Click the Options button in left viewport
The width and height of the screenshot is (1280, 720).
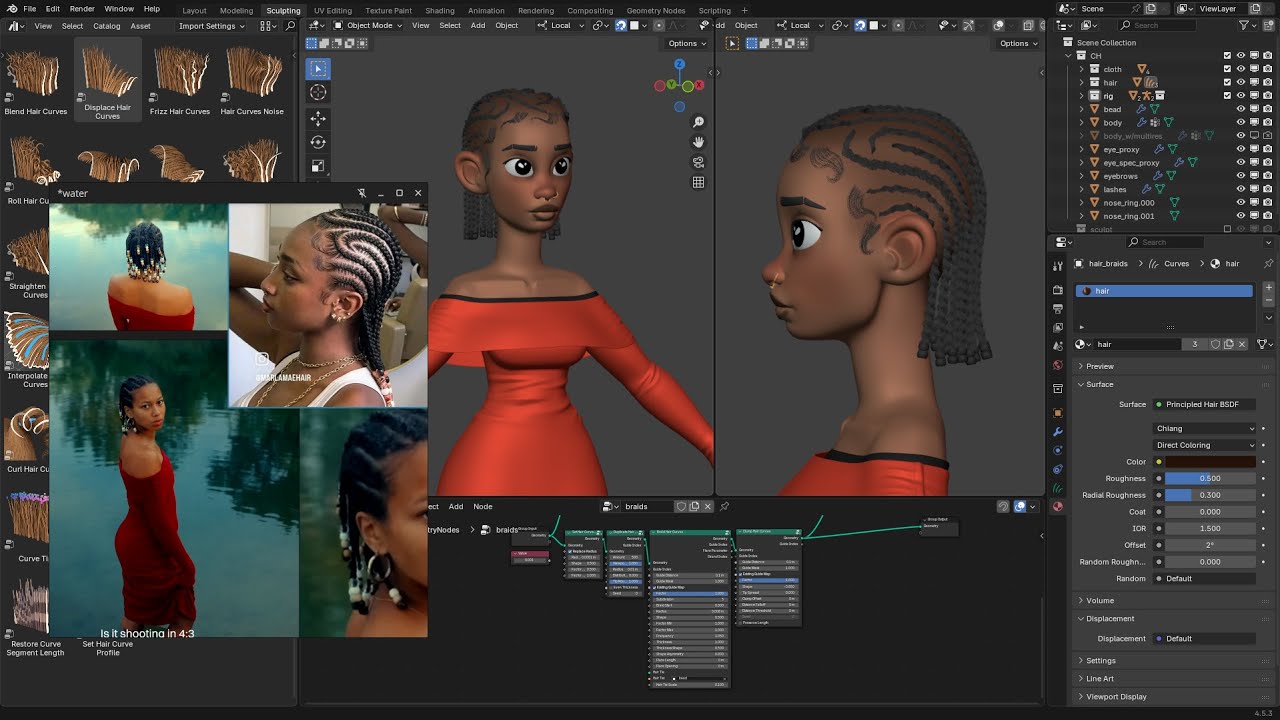[688, 43]
